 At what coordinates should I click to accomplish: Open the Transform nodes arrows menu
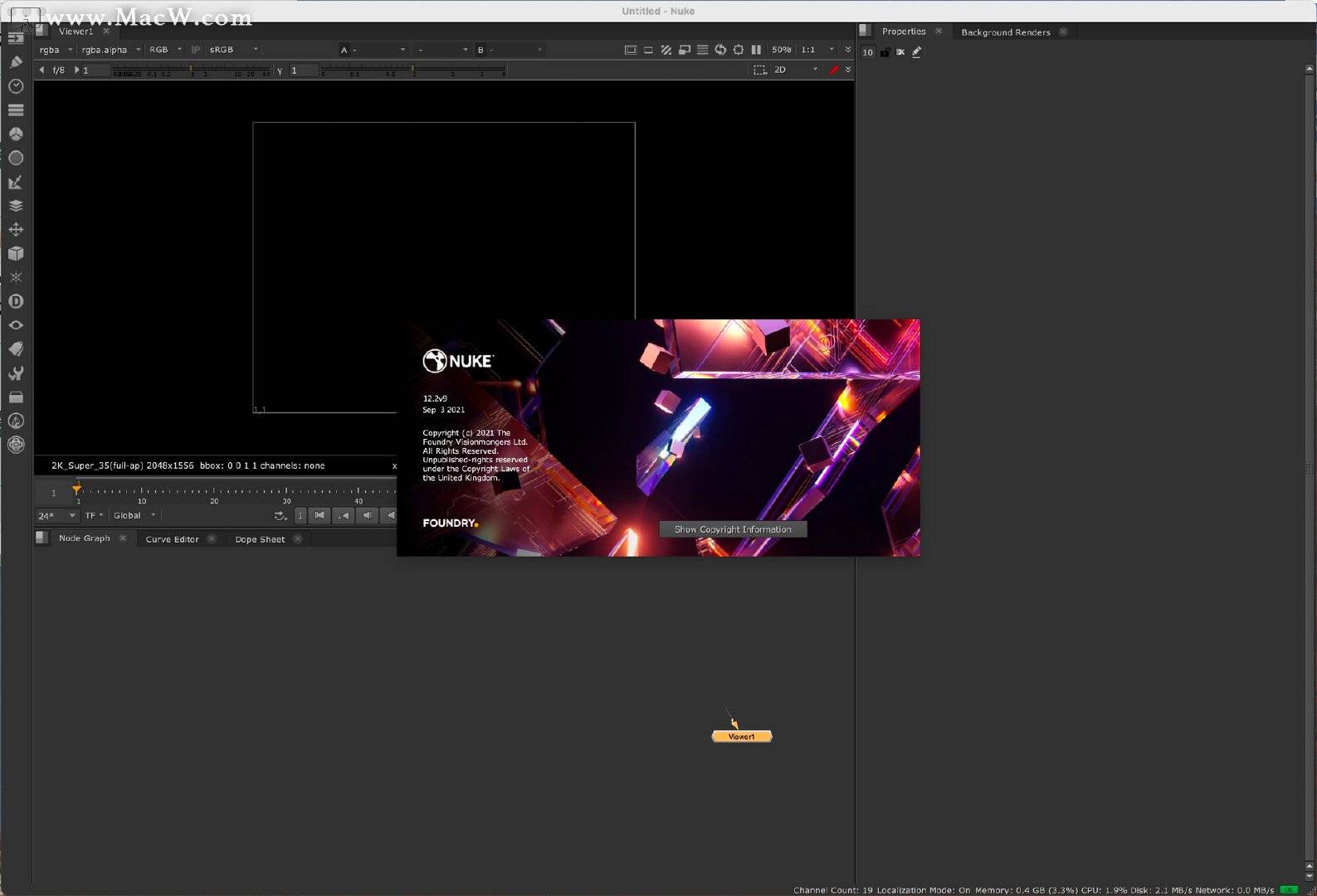click(x=16, y=229)
